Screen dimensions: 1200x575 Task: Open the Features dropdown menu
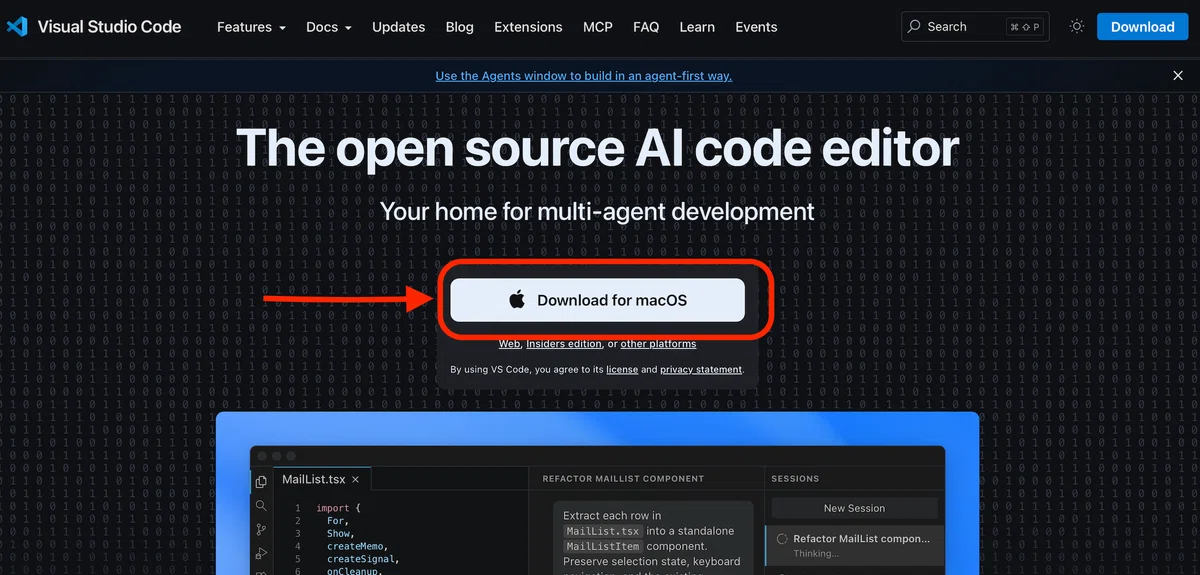pos(251,27)
